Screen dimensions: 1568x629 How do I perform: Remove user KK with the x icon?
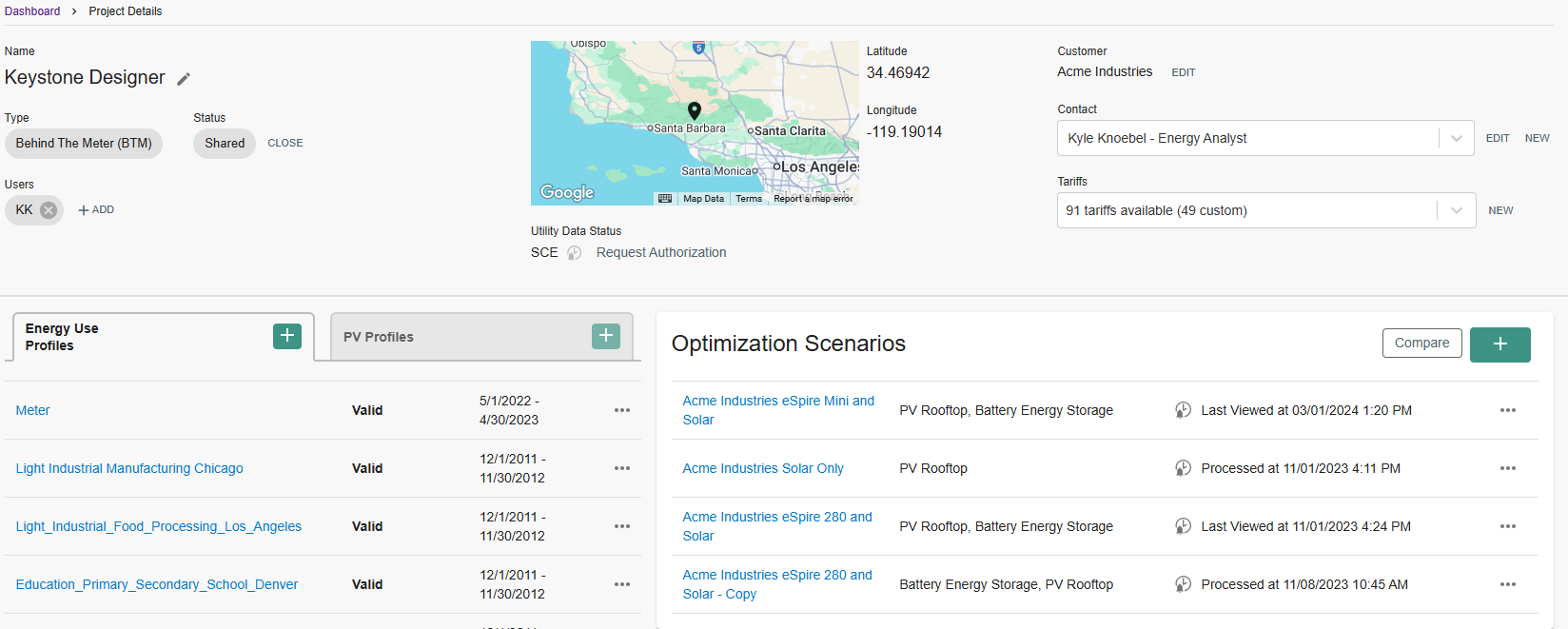(x=49, y=210)
